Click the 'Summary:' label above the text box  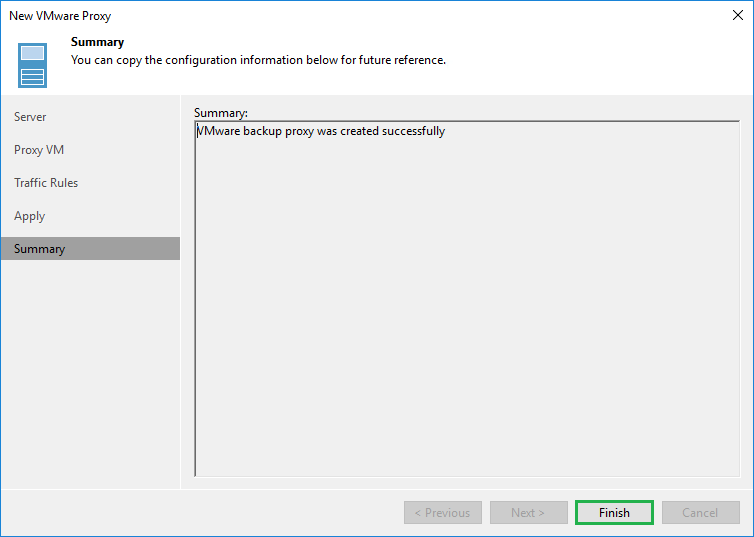point(220,112)
